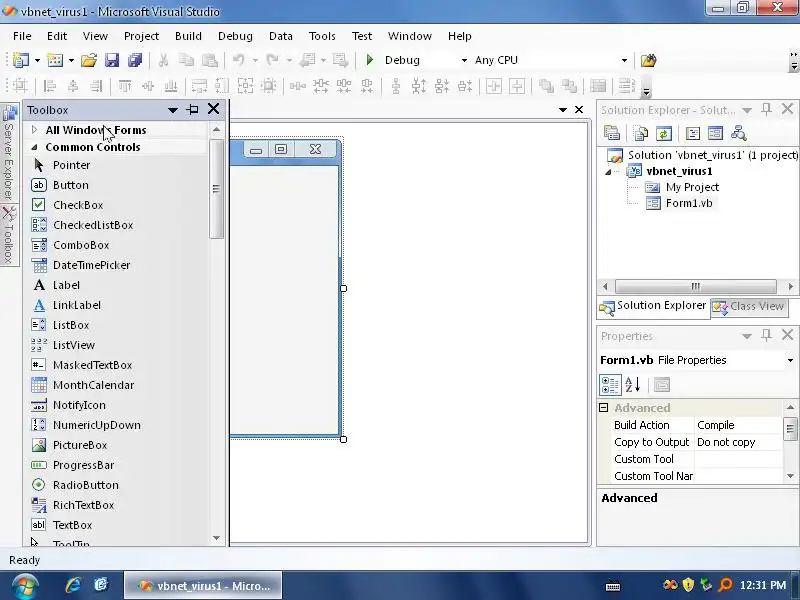
Task: Click the Properties icon in Solution Explorer toolbar
Action: pyautogui.click(x=612, y=133)
